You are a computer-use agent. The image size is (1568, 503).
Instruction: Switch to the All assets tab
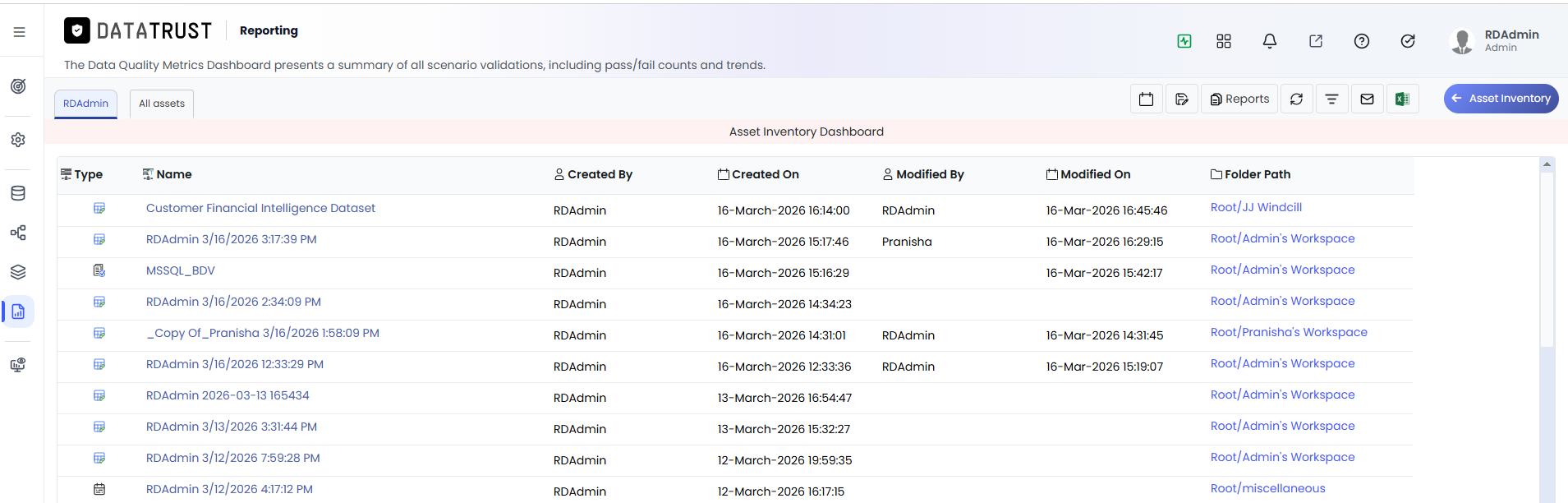coord(162,104)
